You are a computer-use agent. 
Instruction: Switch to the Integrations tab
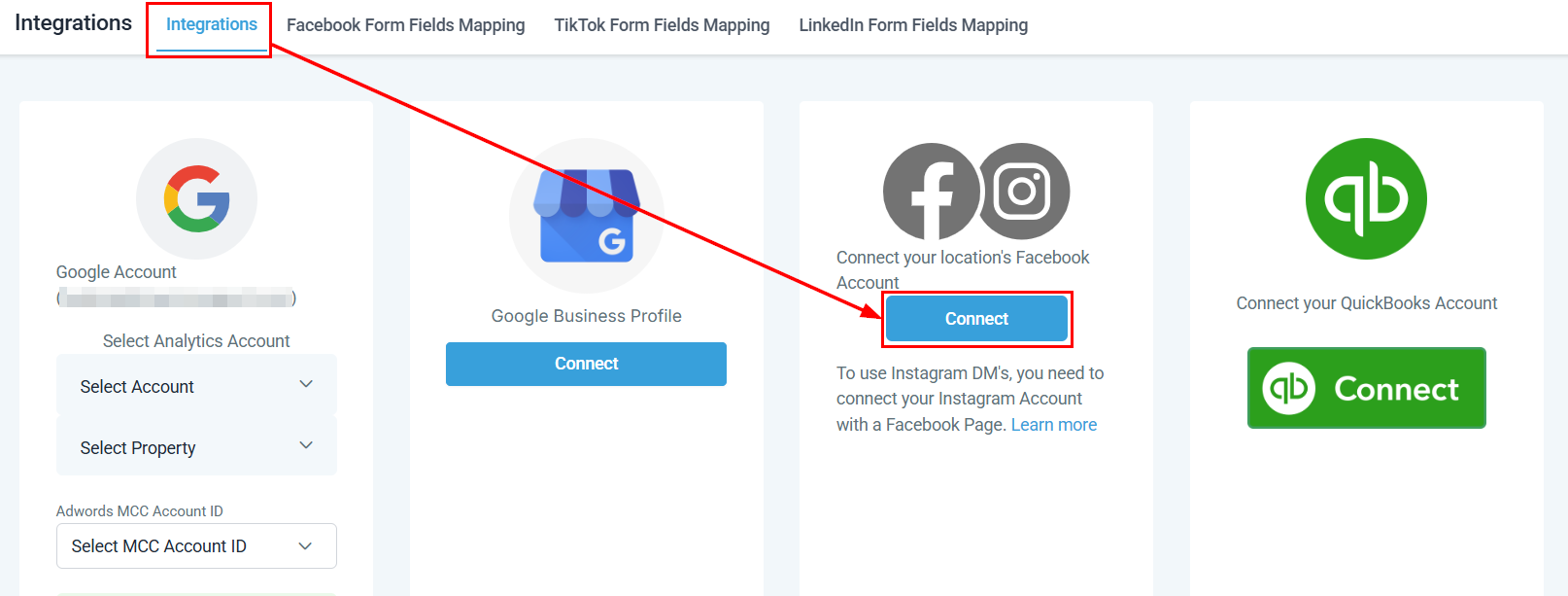pyautogui.click(x=212, y=24)
